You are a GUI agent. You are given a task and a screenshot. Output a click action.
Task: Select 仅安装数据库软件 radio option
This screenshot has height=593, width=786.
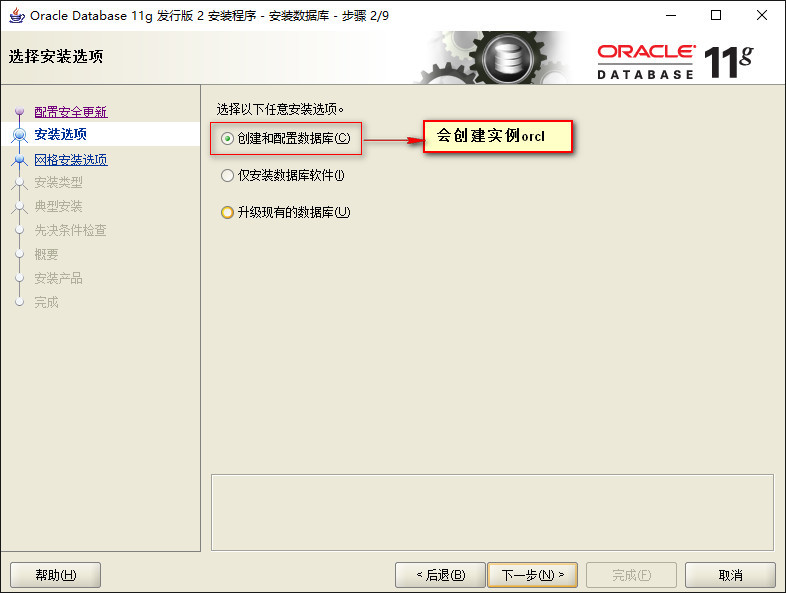click(227, 175)
